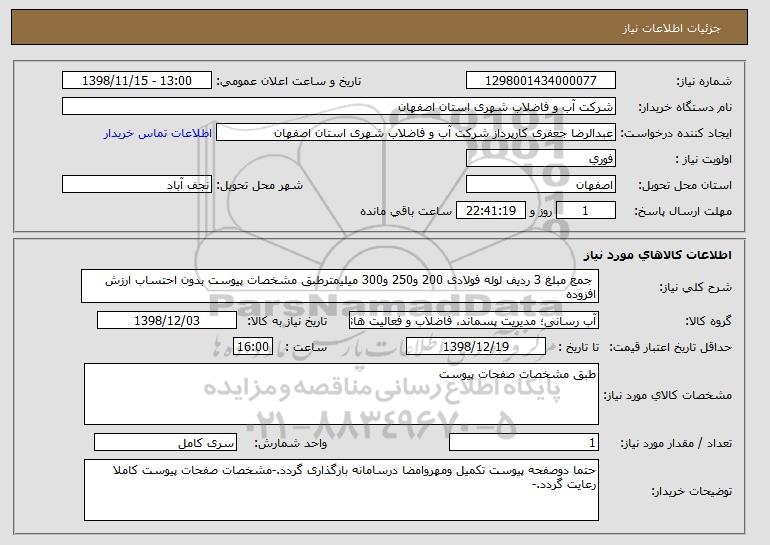Viewport: 770px width, 545px height.
Task: Click the unit field سری کامل
Action: point(165,442)
